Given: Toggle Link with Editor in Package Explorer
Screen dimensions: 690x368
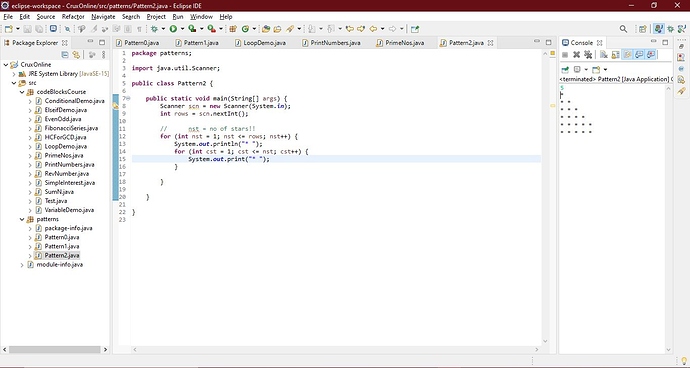Looking at the screenshot, I should tap(76, 55).
